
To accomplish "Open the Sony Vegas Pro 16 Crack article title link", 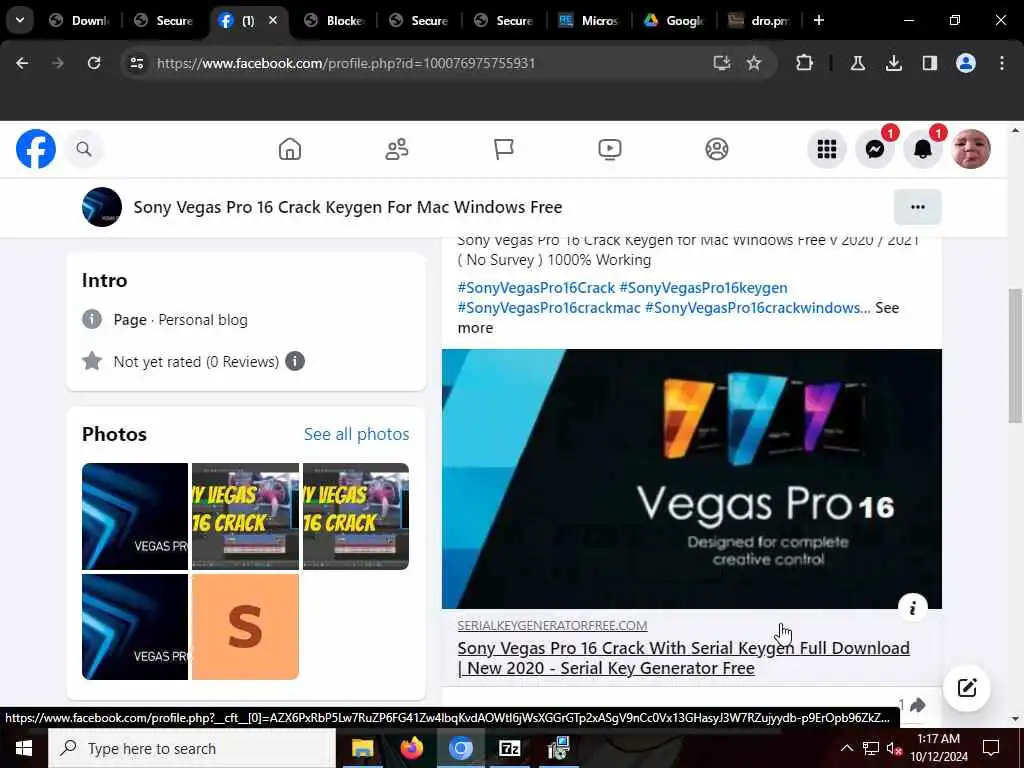I will pos(684,658).
